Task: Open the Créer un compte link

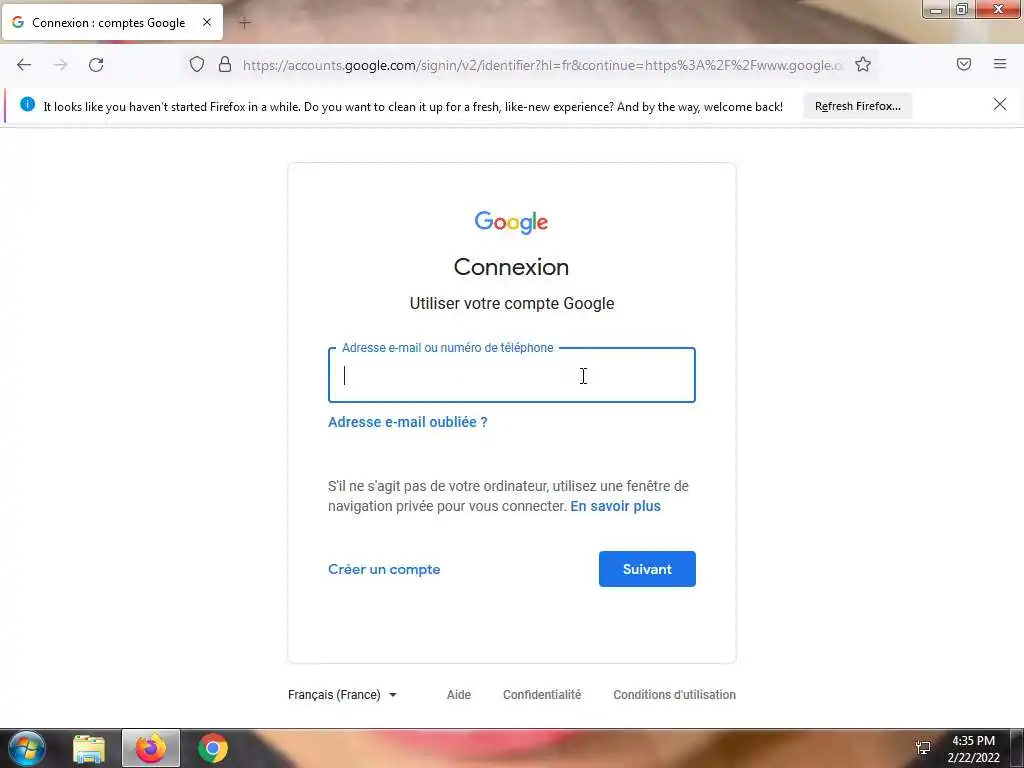Action: click(384, 569)
